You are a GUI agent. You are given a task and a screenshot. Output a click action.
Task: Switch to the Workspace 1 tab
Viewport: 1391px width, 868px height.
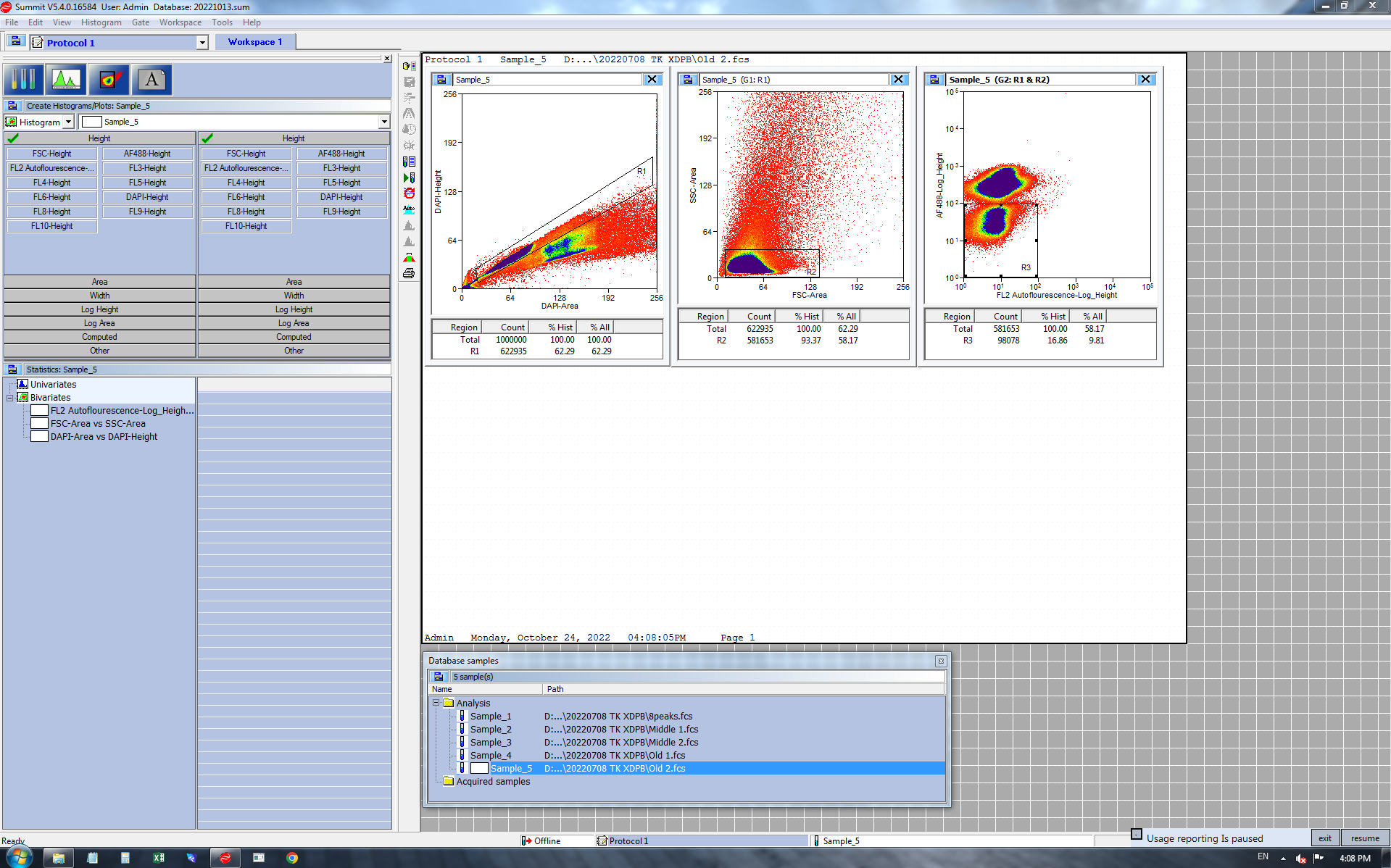(x=254, y=42)
